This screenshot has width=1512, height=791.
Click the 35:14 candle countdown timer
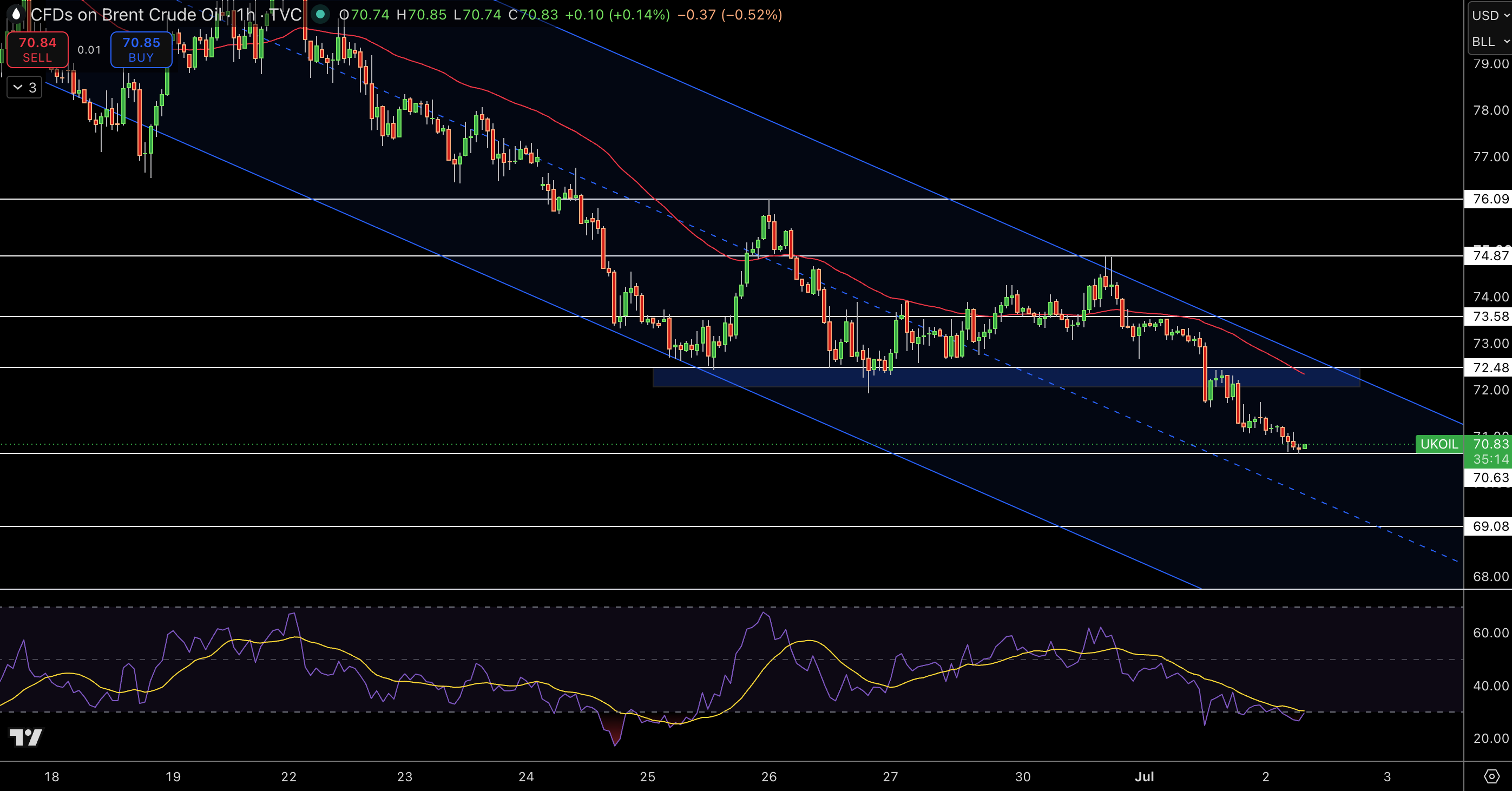pos(1491,459)
